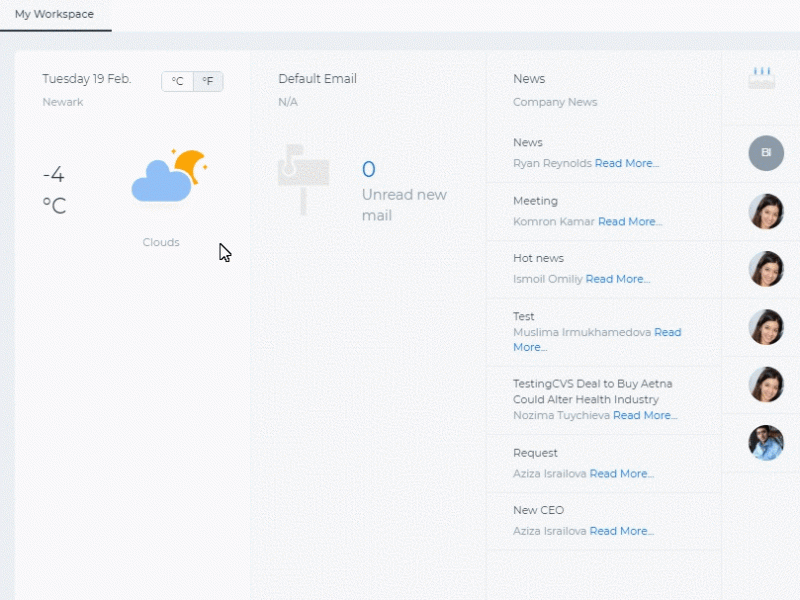Open Read More for Komron Kamar's Meeting

coord(630,221)
